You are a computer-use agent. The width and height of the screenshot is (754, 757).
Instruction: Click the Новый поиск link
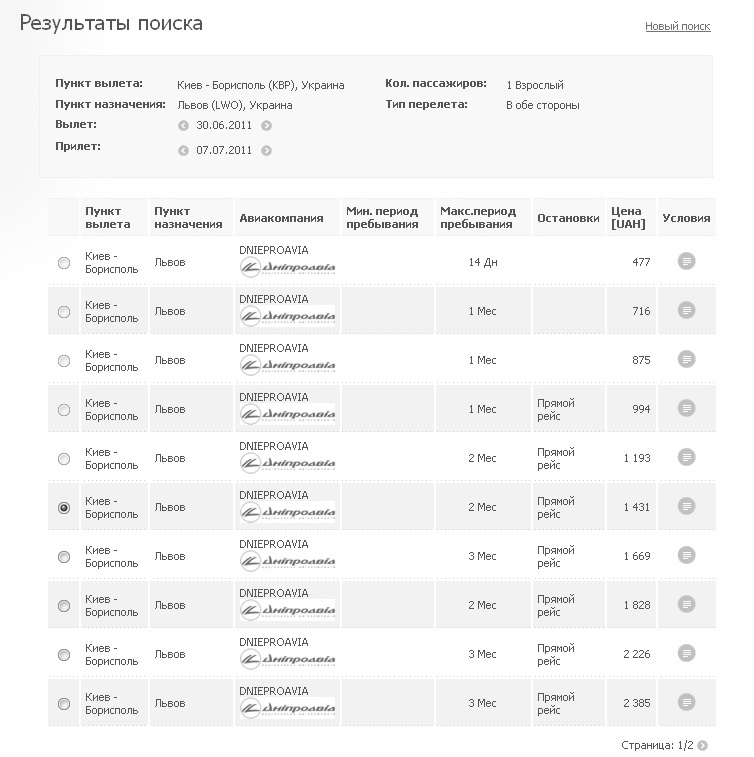677,27
